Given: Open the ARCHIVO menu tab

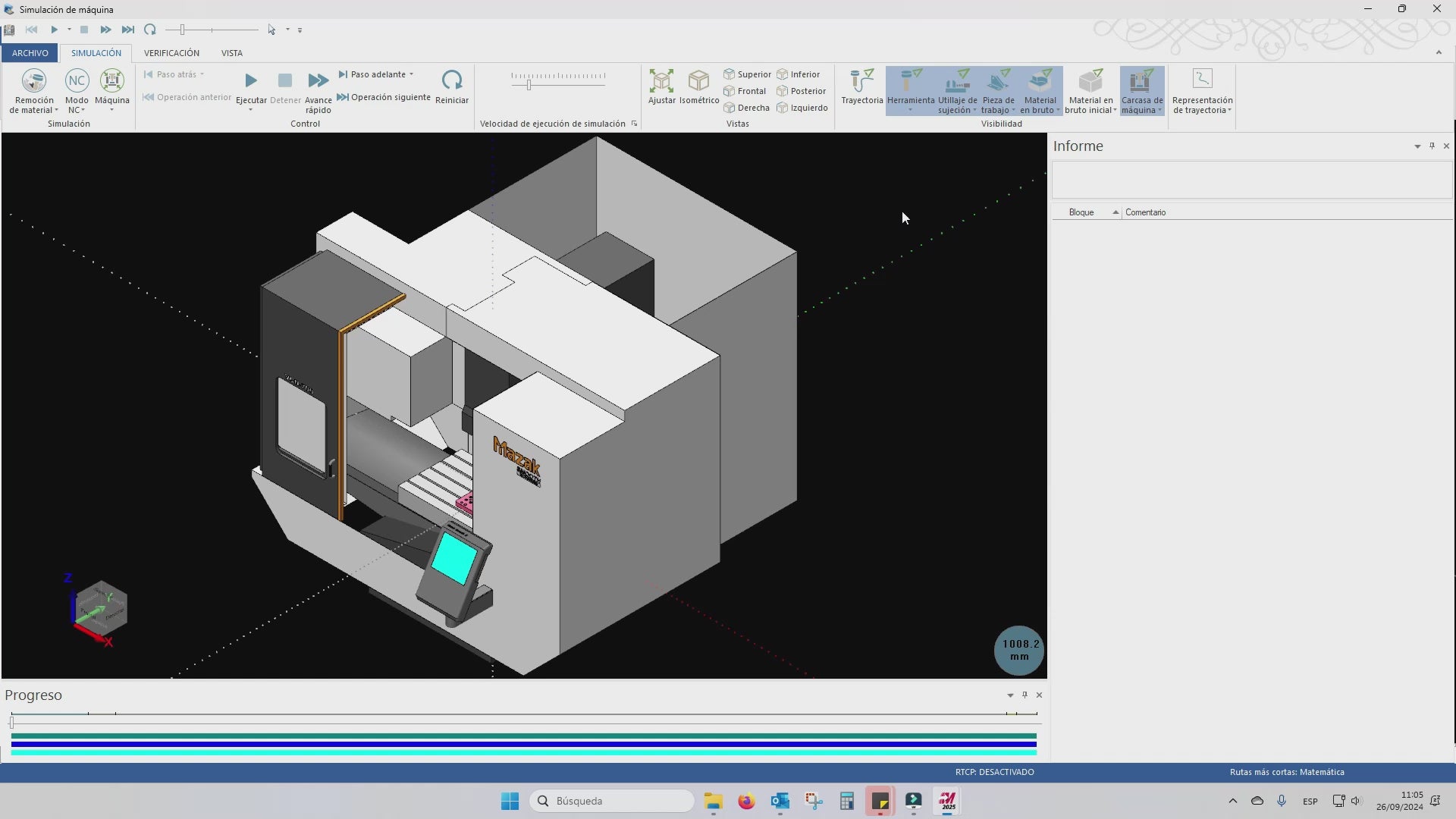Looking at the screenshot, I should pos(30,53).
